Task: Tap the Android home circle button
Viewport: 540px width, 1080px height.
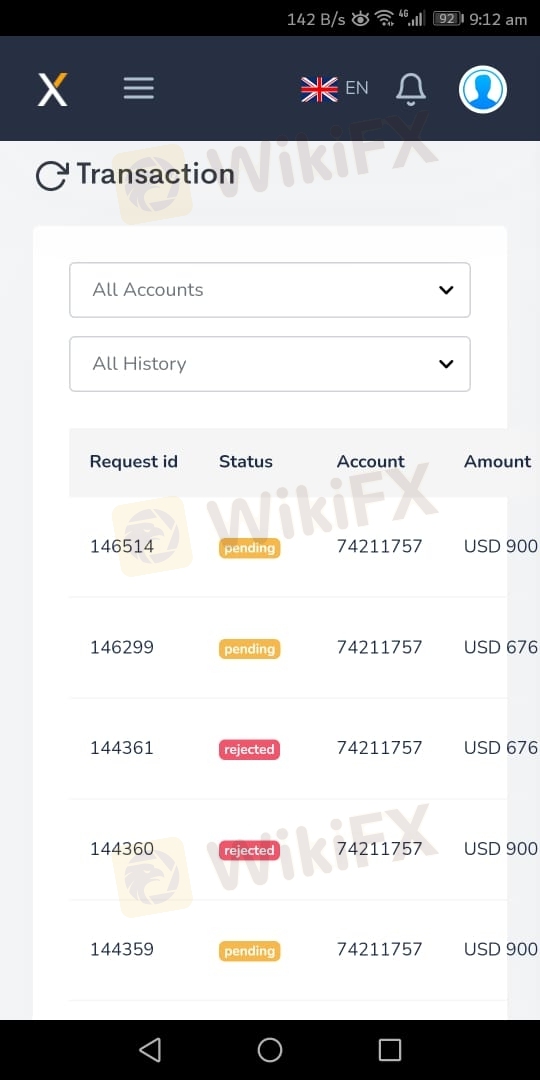Action: (x=270, y=1050)
